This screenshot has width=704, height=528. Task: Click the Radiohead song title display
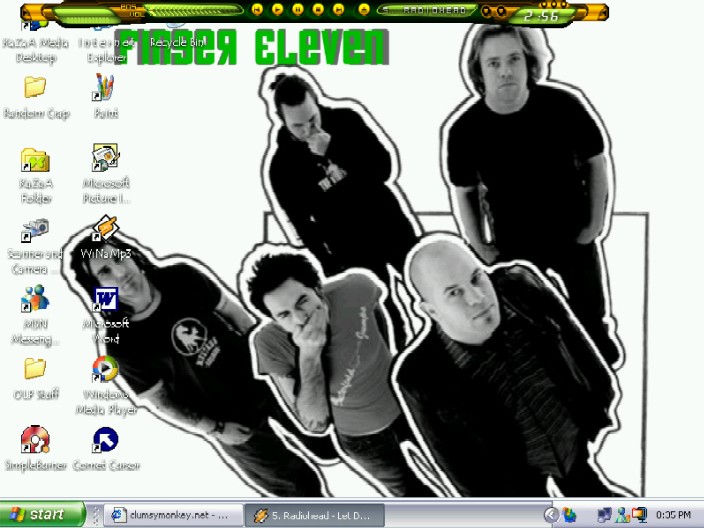pos(429,10)
